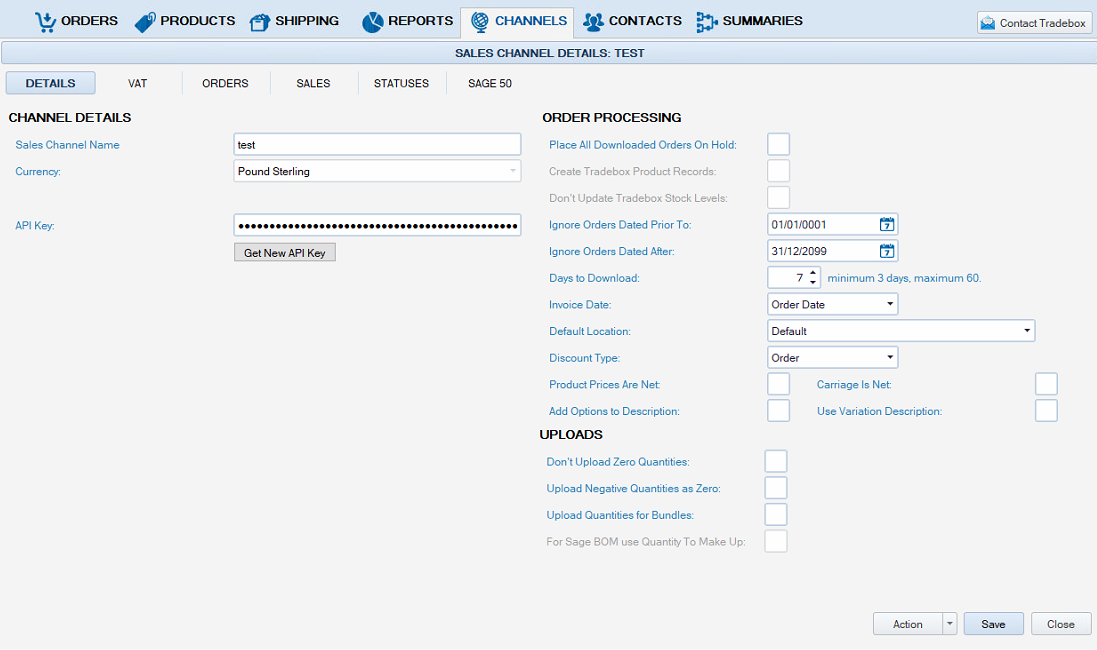Open calendar for Ignore Orders Dated Prior To
The width and height of the screenshot is (1097, 650).
click(x=886, y=224)
